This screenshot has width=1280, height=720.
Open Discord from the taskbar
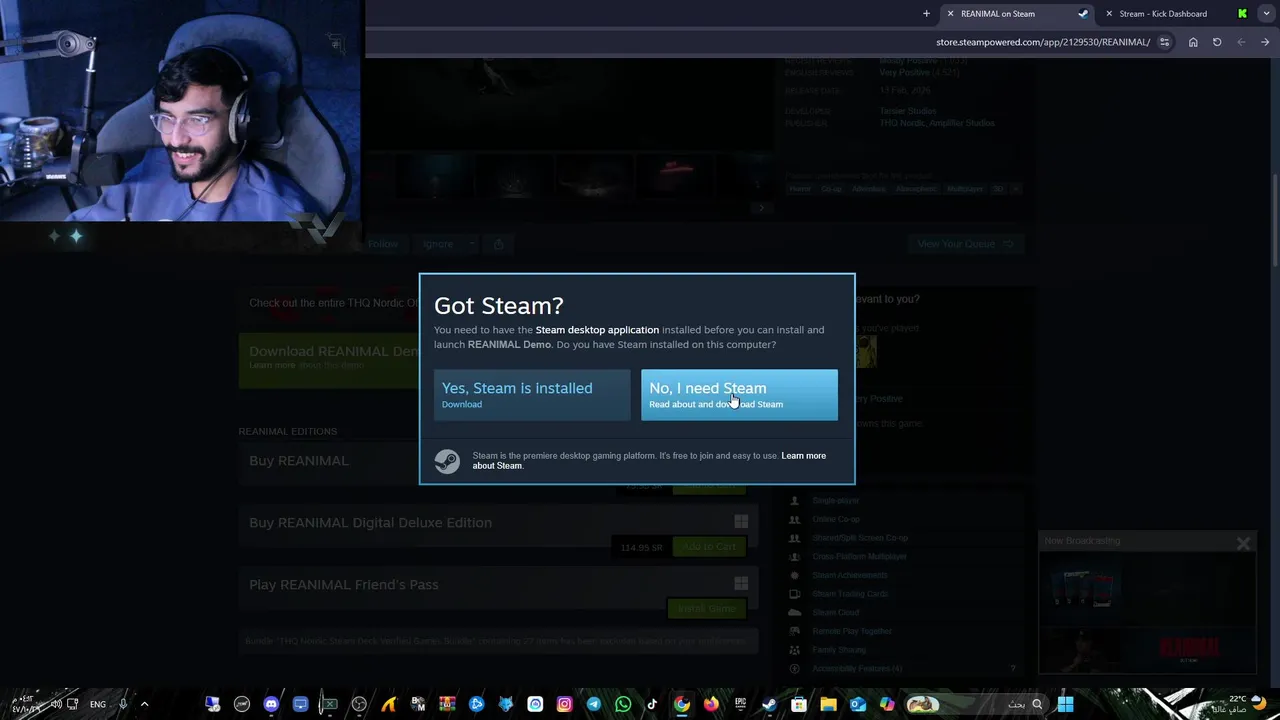click(271, 704)
